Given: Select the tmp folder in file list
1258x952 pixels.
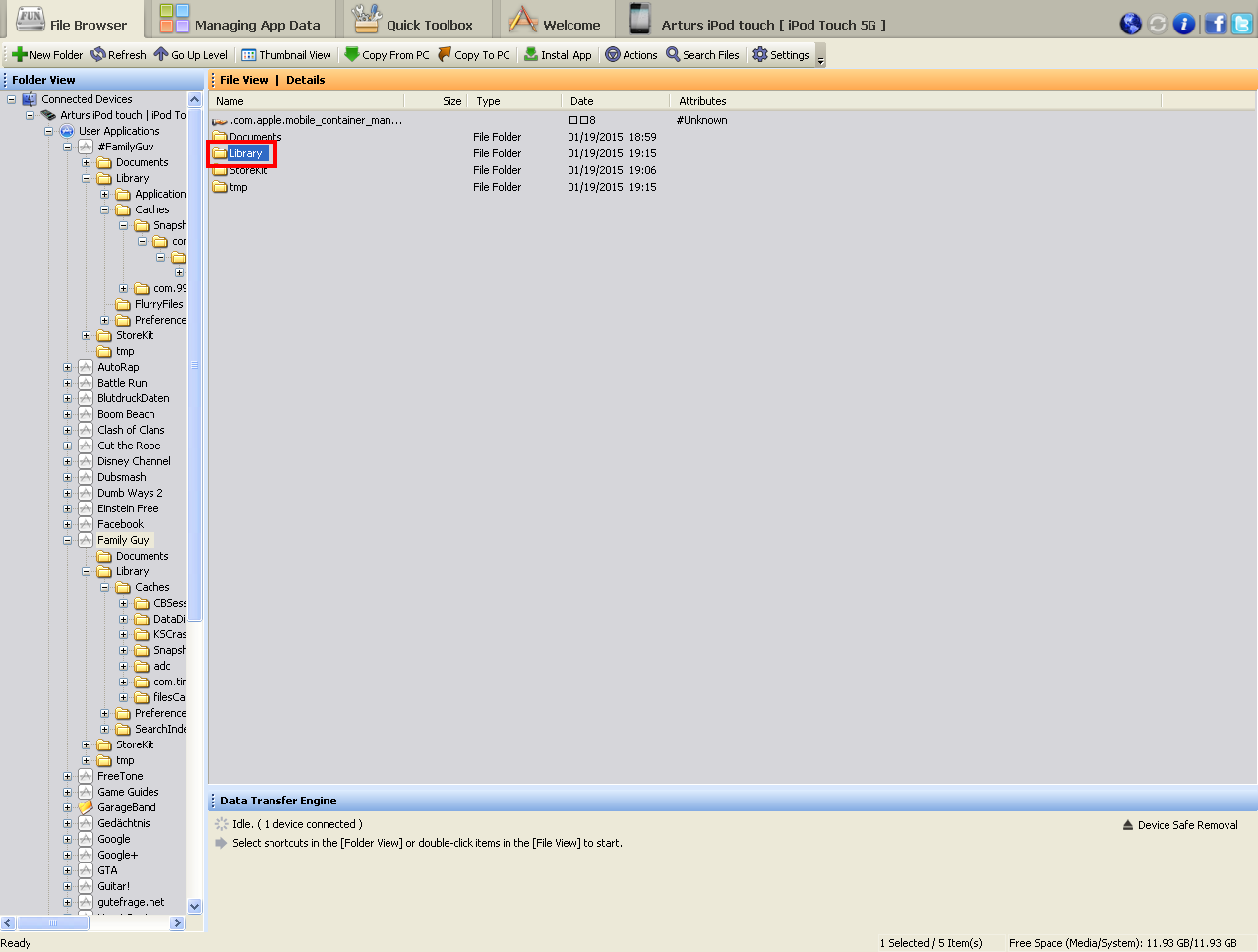Looking at the screenshot, I should click(x=231, y=187).
